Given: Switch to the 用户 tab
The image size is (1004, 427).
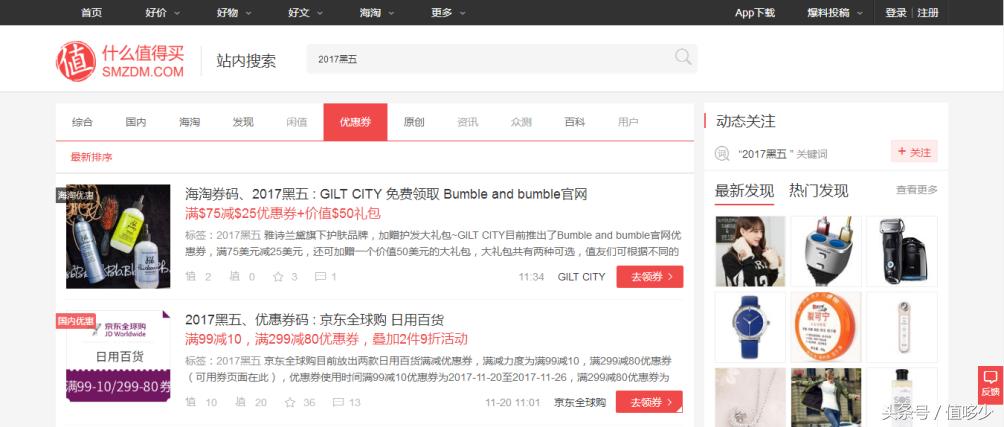Looking at the screenshot, I should [628, 122].
